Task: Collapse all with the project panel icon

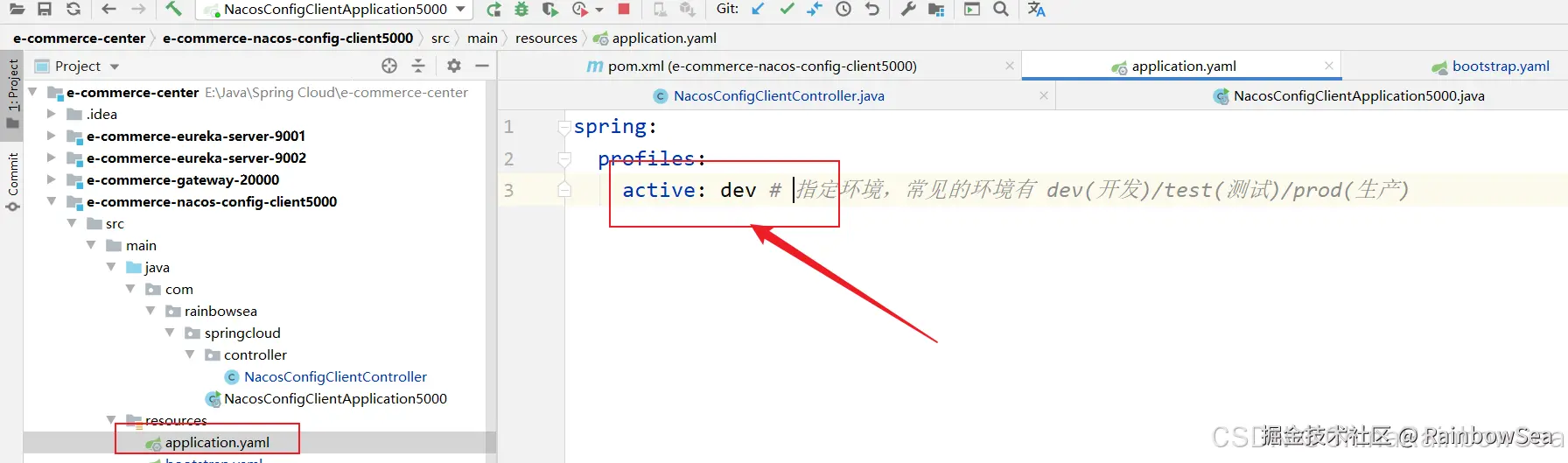Action: click(418, 66)
